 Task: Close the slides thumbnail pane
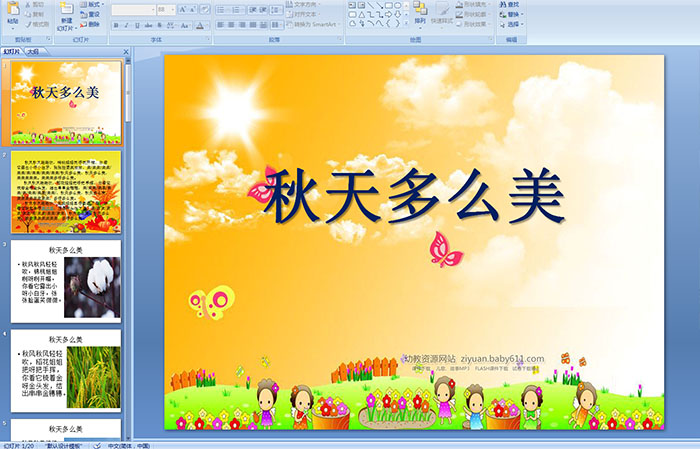(x=126, y=52)
